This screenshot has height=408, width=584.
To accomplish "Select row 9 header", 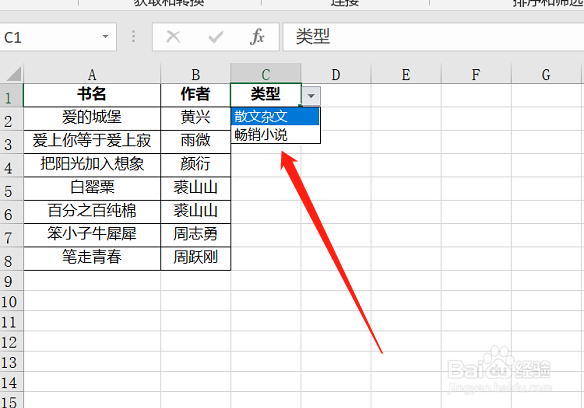I will pyautogui.click(x=12, y=281).
